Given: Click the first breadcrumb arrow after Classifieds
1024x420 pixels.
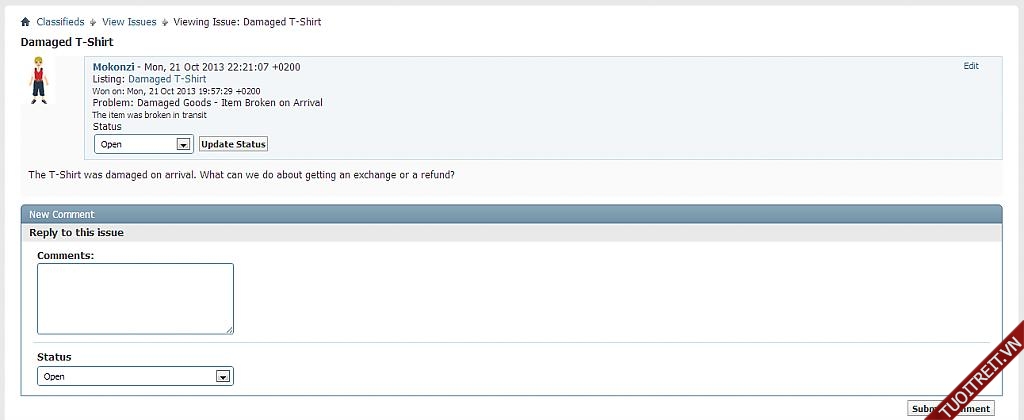Looking at the screenshot, I should point(93,22).
